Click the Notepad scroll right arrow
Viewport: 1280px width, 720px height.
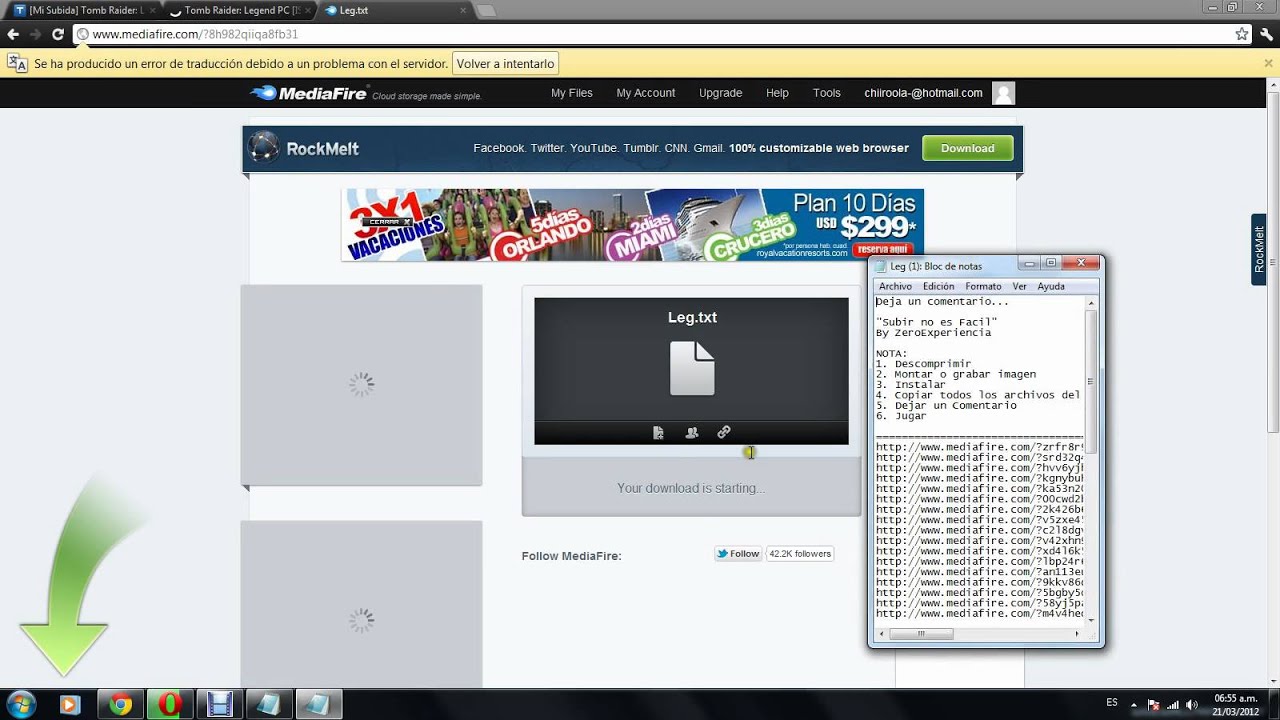tap(1077, 633)
